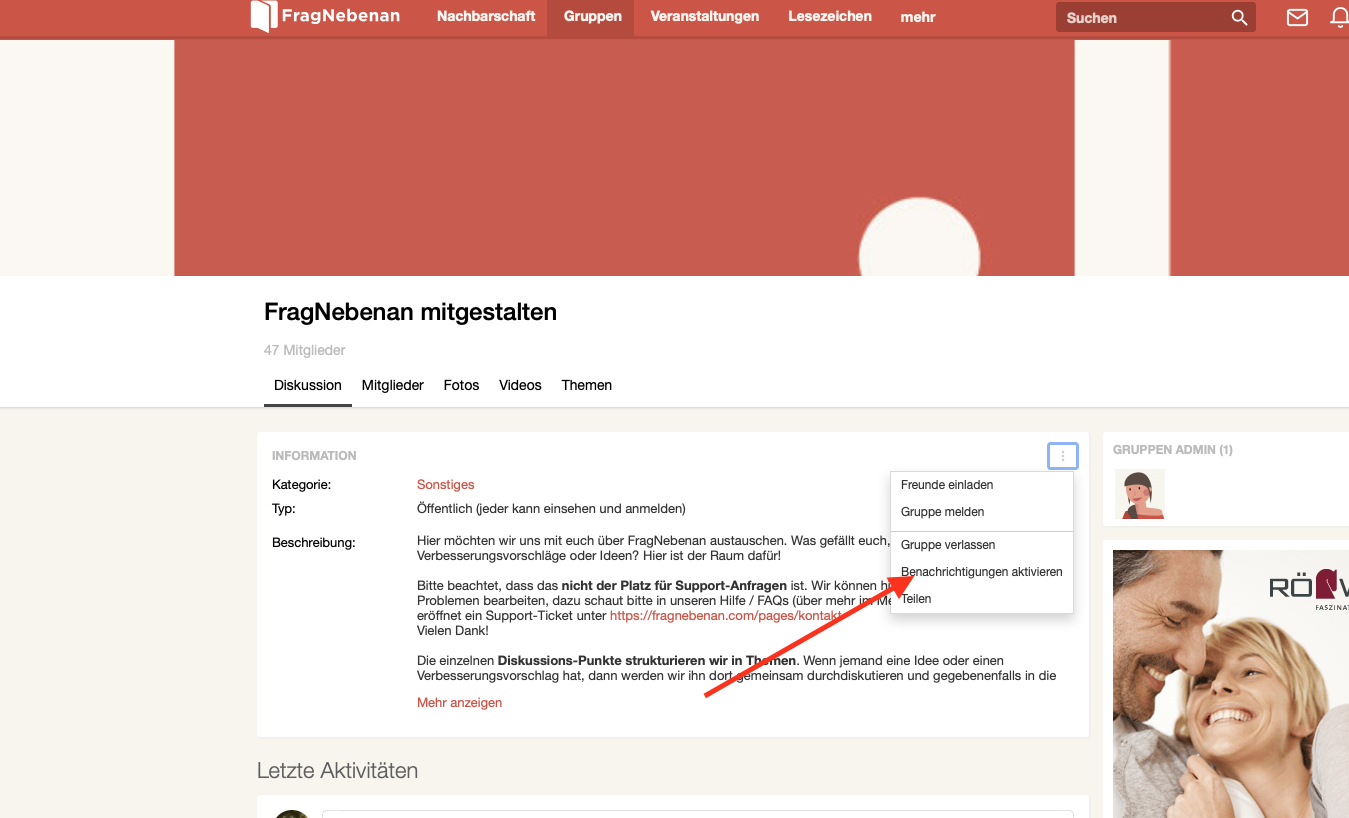Viewport: 1349px width, 818px height.
Task: Click Teilen in the dropdown menu
Action: click(x=916, y=599)
